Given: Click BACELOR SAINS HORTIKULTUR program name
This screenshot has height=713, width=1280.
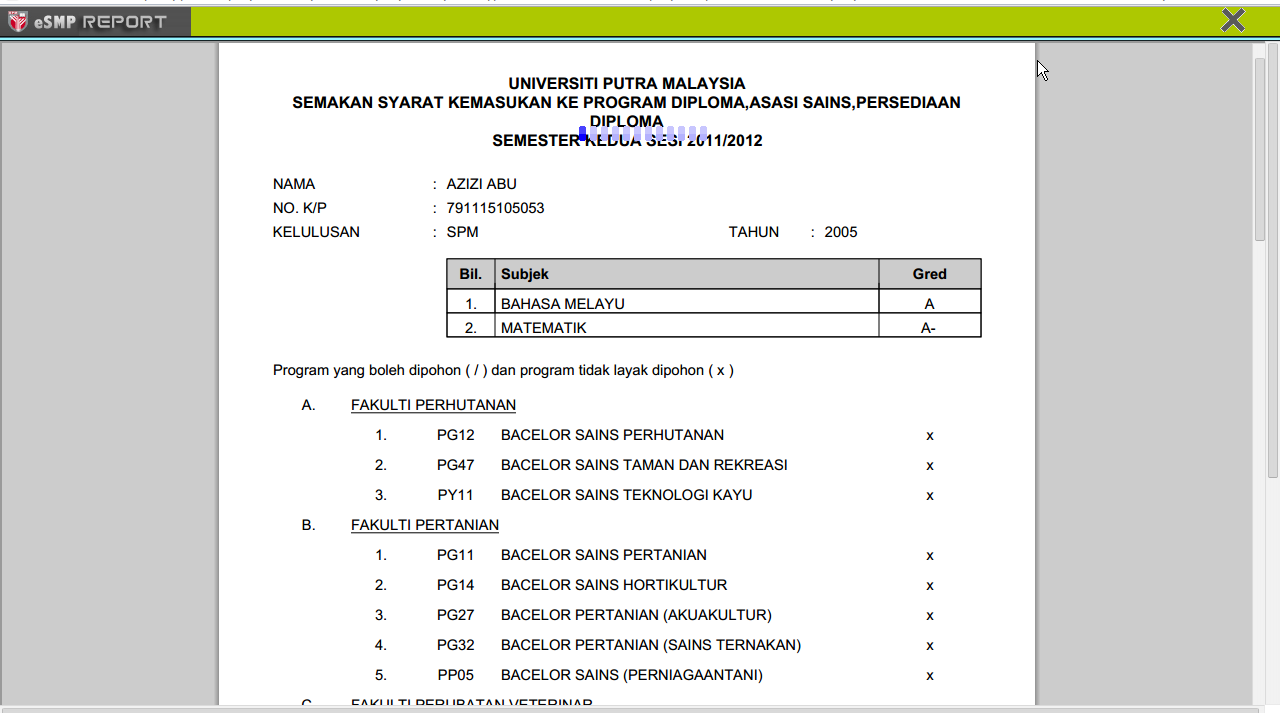Looking at the screenshot, I should (x=614, y=585).
